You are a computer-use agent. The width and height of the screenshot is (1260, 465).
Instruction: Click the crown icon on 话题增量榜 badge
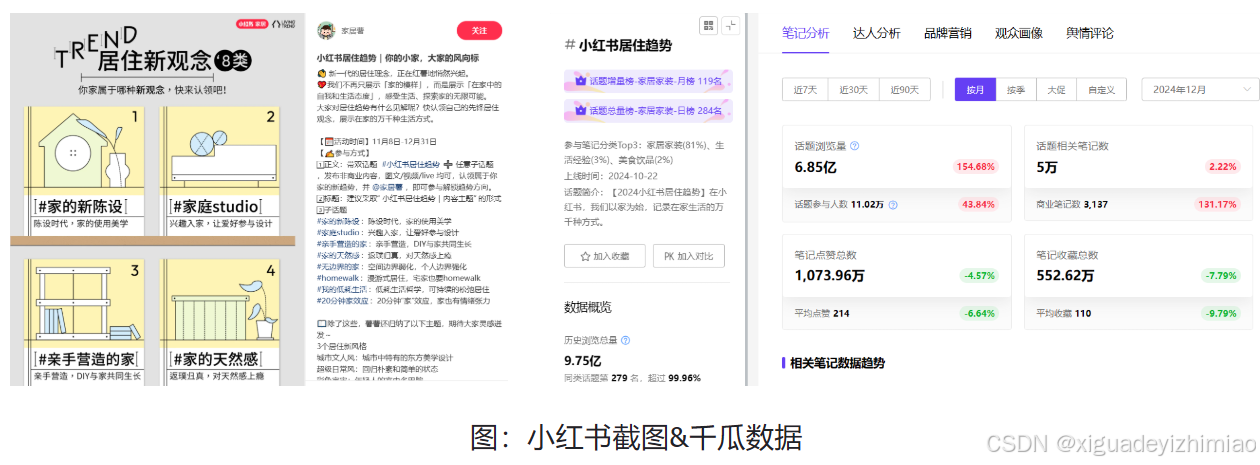(x=581, y=80)
